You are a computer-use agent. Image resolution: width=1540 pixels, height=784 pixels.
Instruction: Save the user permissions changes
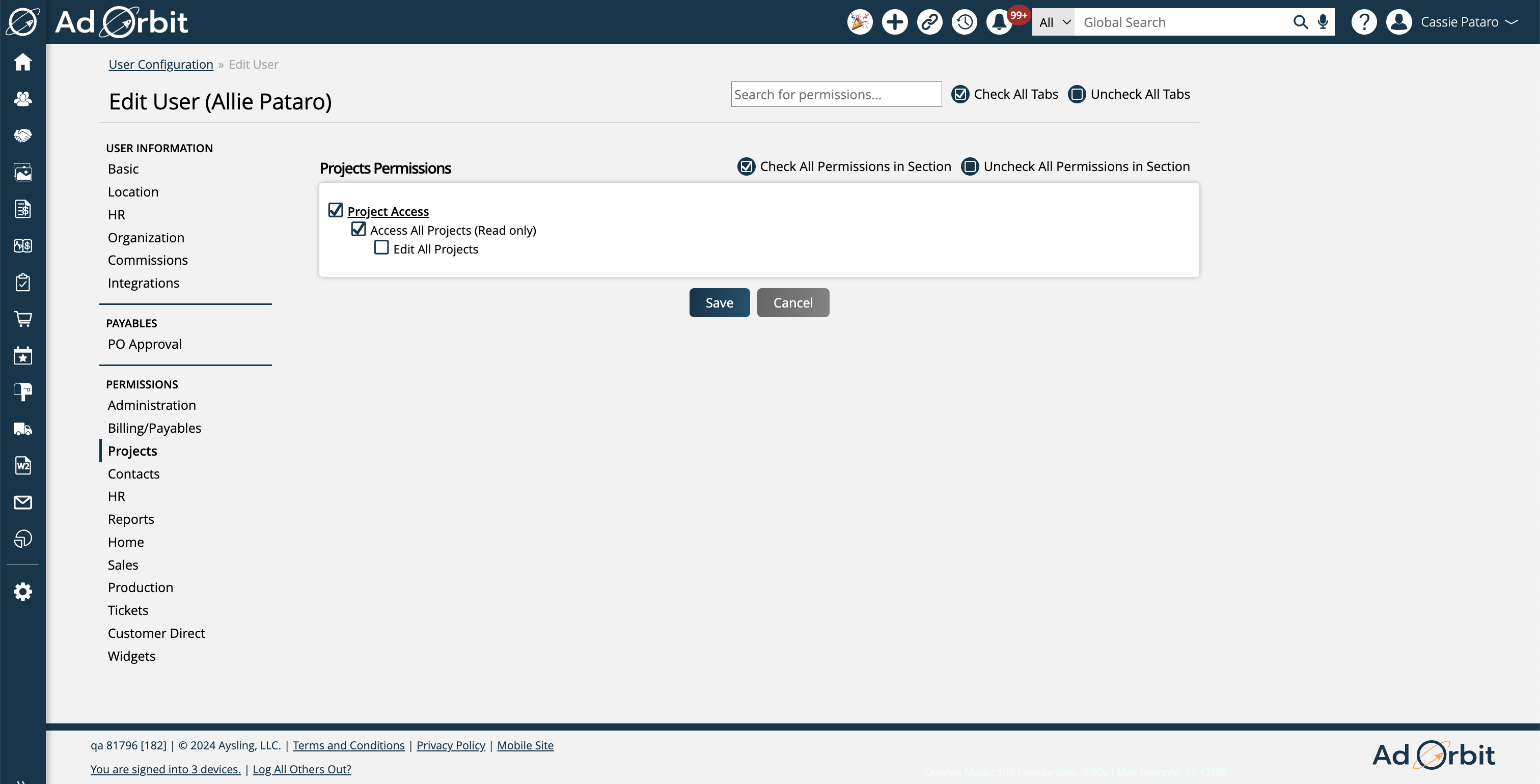pyautogui.click(x=719, y=302)
